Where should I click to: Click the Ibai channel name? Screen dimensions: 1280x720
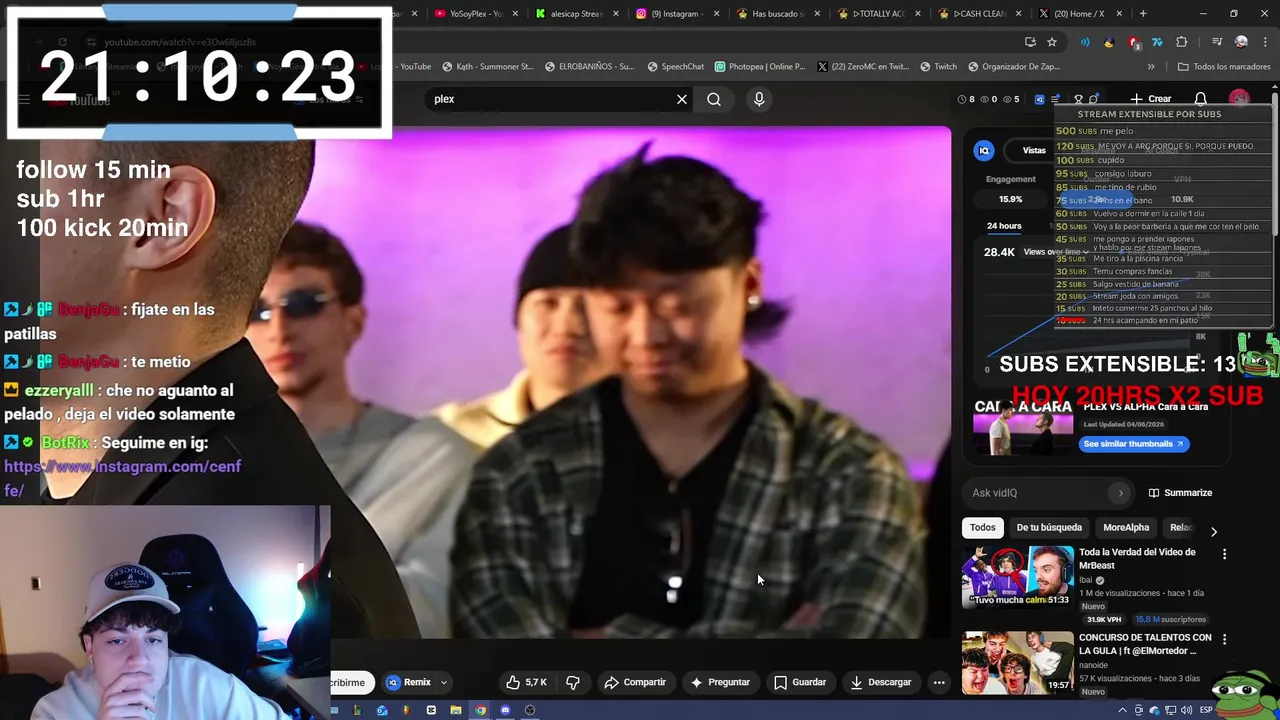point(1086,580)
